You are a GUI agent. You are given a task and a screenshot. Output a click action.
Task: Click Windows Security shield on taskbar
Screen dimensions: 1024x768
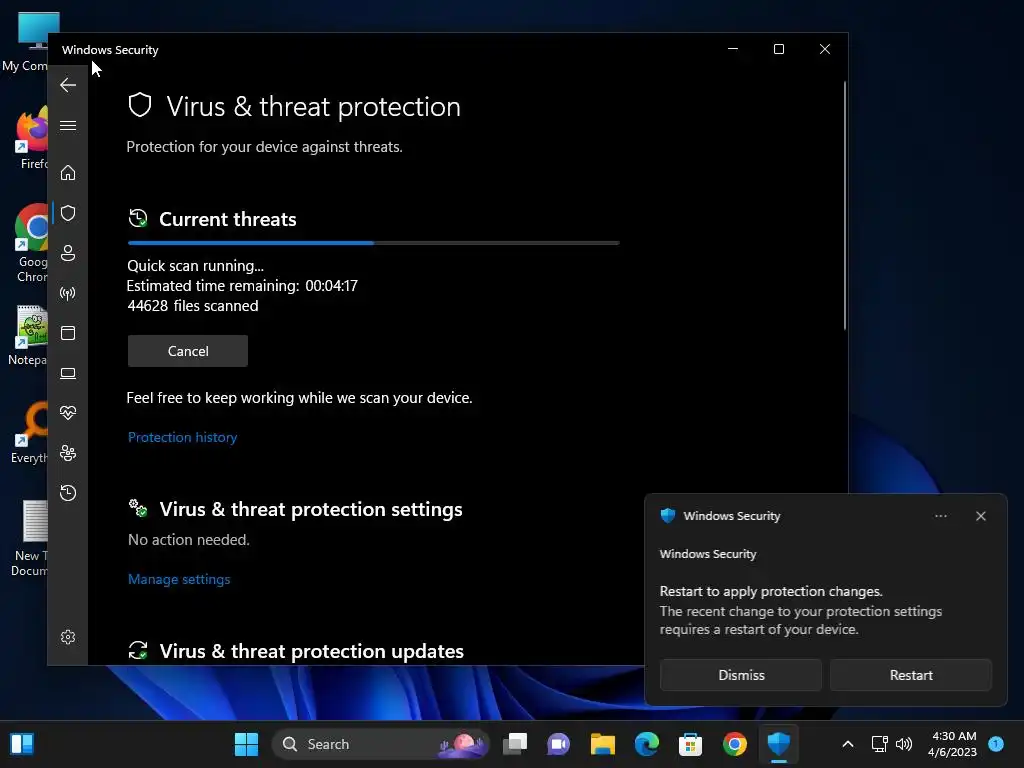coord(778,744)
